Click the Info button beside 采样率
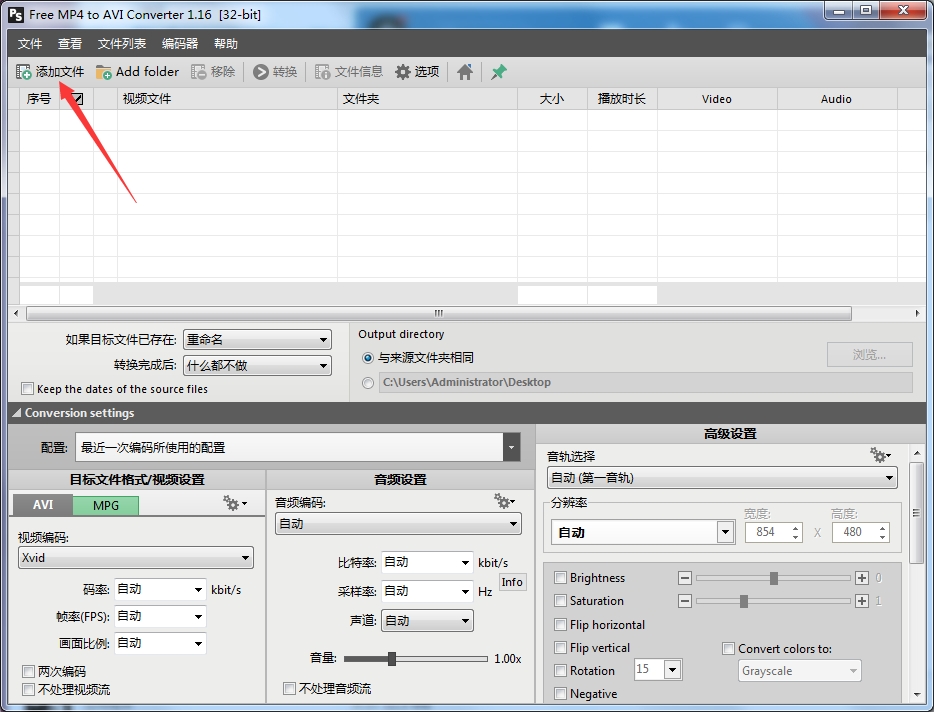This screenshot has width=934, height=712. pos(512,582)
